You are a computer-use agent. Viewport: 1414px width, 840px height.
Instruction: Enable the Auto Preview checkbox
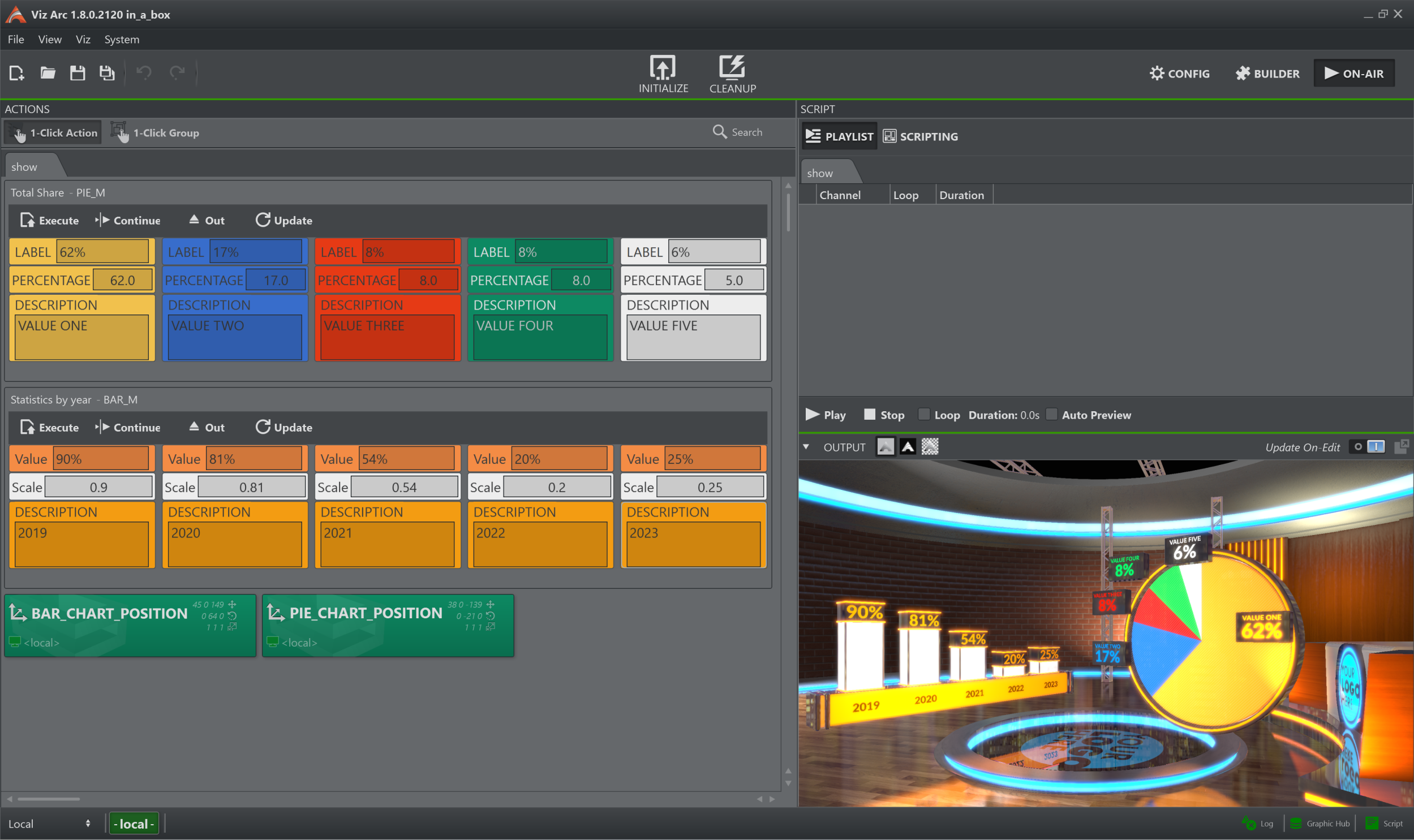click(x=1051, y=415)
